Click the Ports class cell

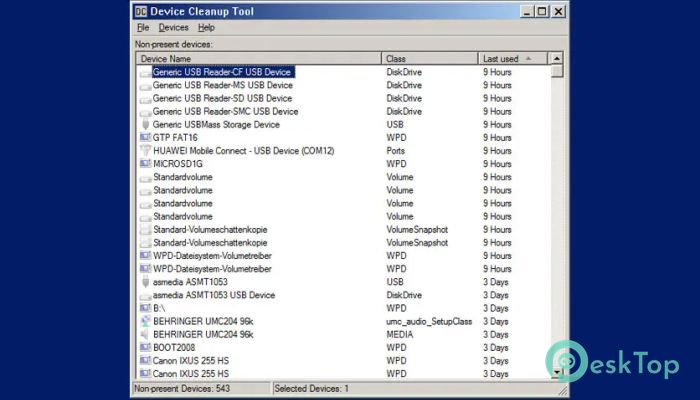[x=396, y=151]
